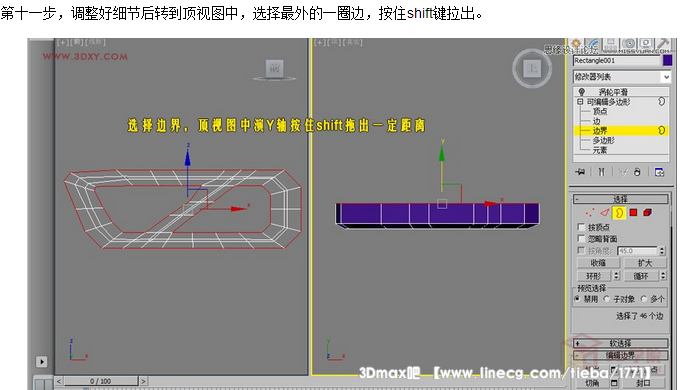Click the top viewport ViewCube face
The width and height of the screenshot is (680, 390).
532,68
